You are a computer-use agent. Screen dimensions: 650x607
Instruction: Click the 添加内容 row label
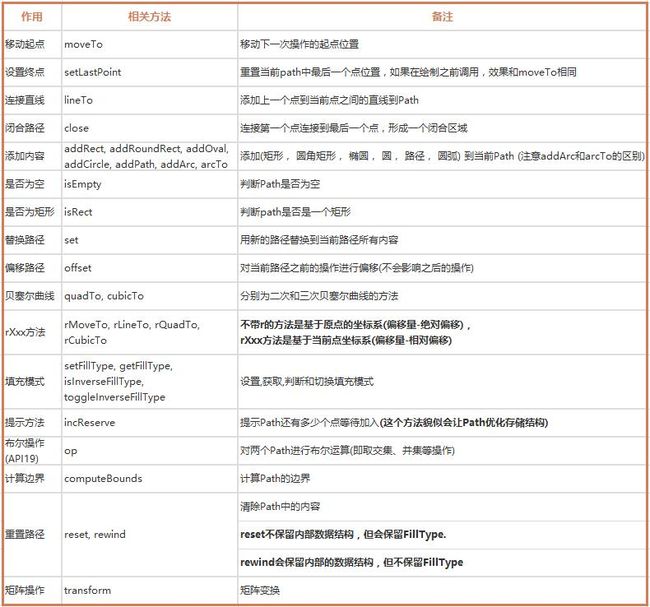[x=25, y=156]
